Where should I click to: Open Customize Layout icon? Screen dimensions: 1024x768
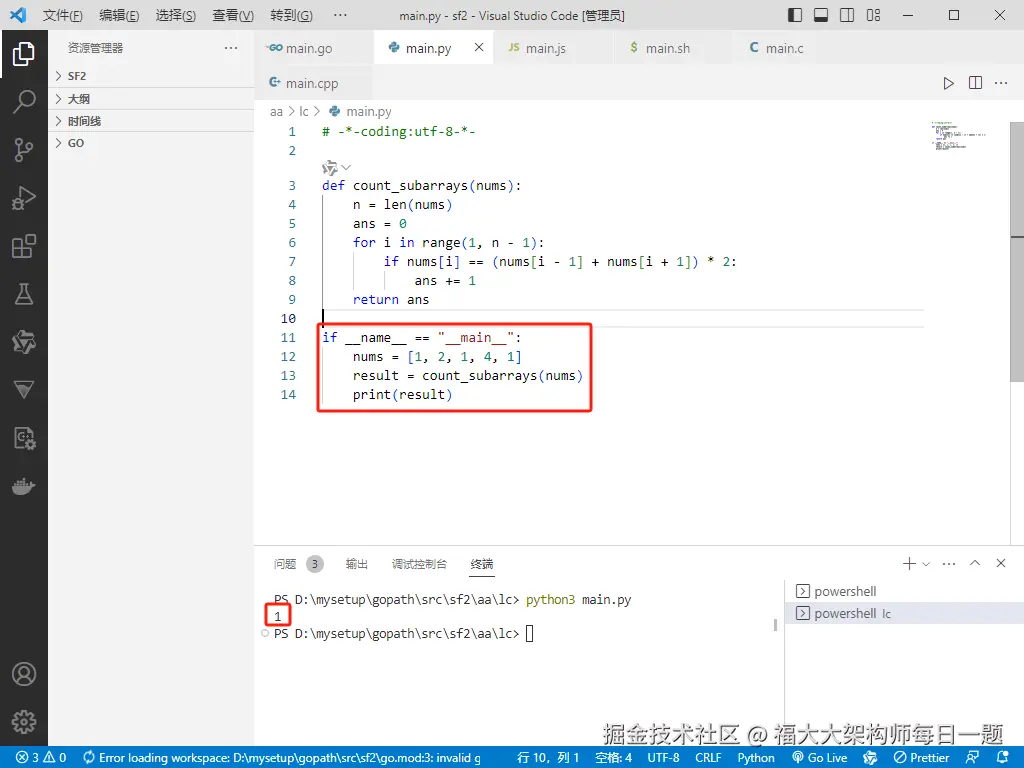[x=873, y=15]
